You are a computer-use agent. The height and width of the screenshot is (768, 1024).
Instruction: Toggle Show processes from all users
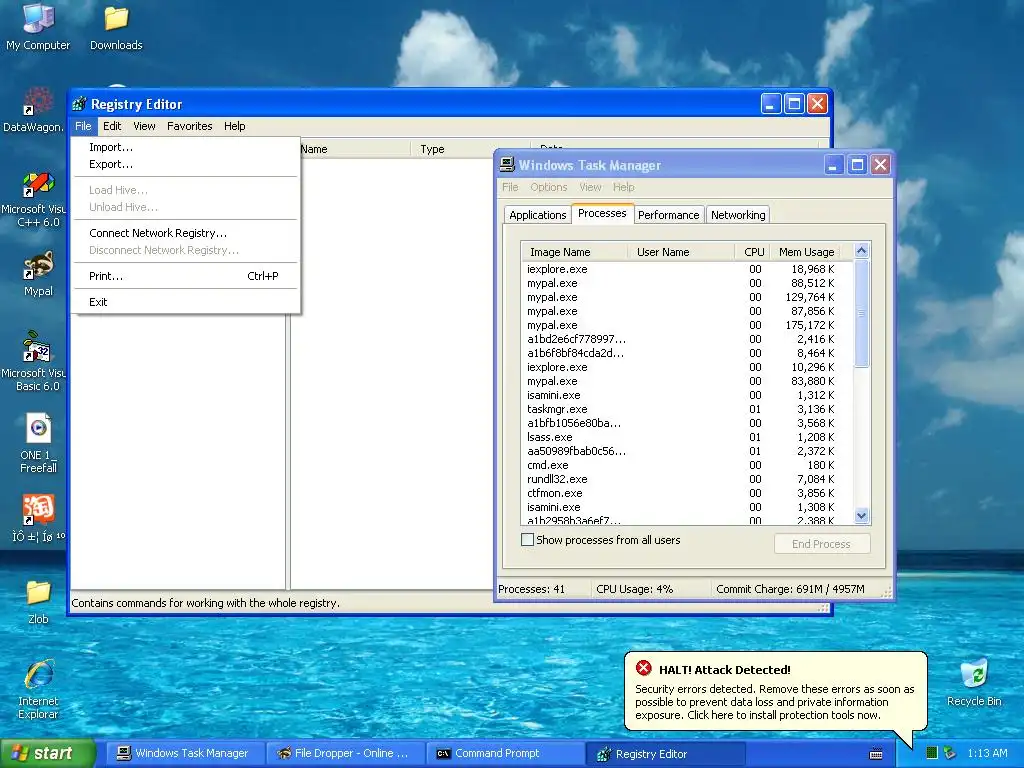527,539
